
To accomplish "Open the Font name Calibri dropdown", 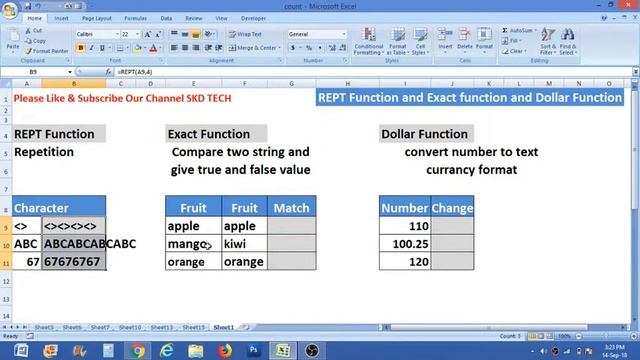I will 117,35.
